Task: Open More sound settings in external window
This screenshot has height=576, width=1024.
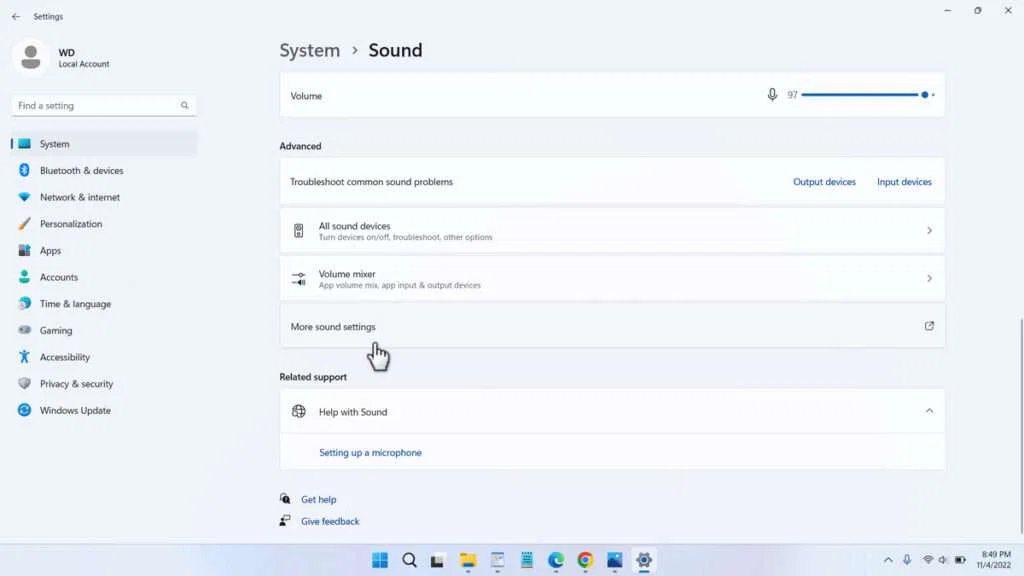Action: [x=929, y=326]
